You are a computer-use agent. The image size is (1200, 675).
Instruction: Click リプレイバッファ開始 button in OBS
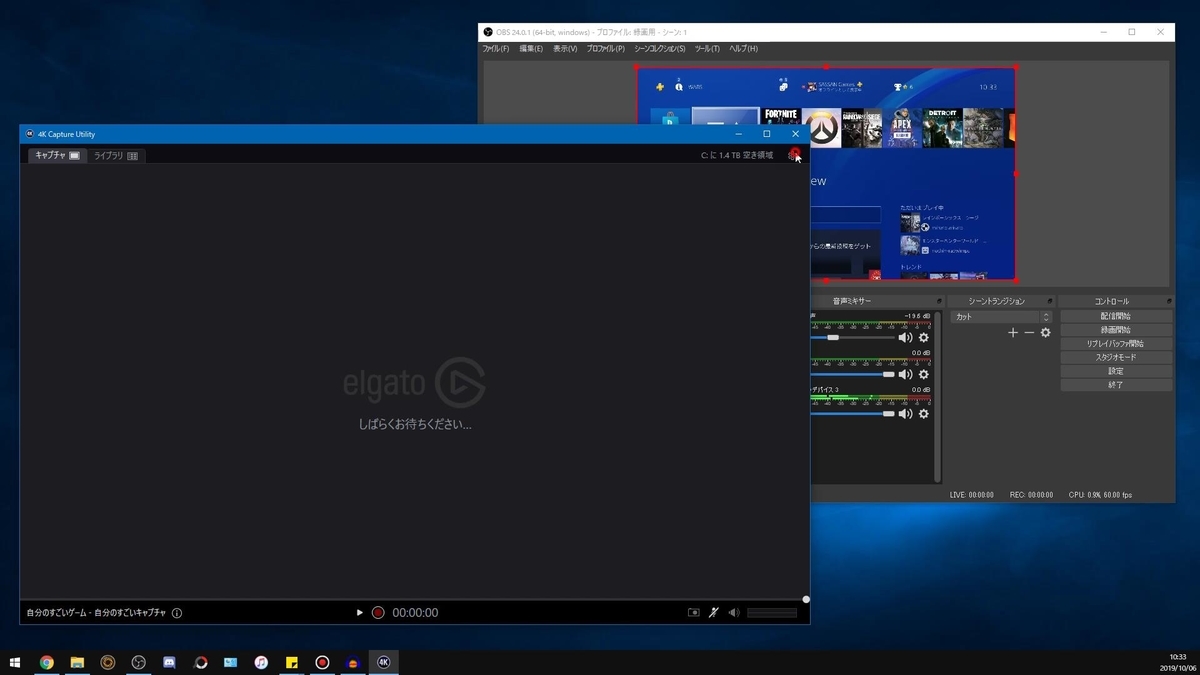pyautogui.click(x=1116, y=343)
